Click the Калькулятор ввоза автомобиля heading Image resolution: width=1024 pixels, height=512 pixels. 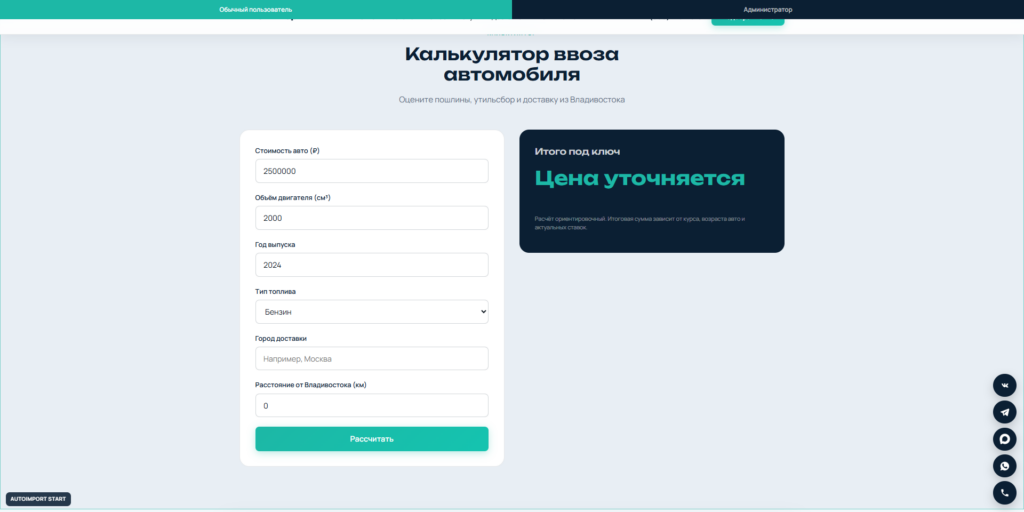pos(512,64)
